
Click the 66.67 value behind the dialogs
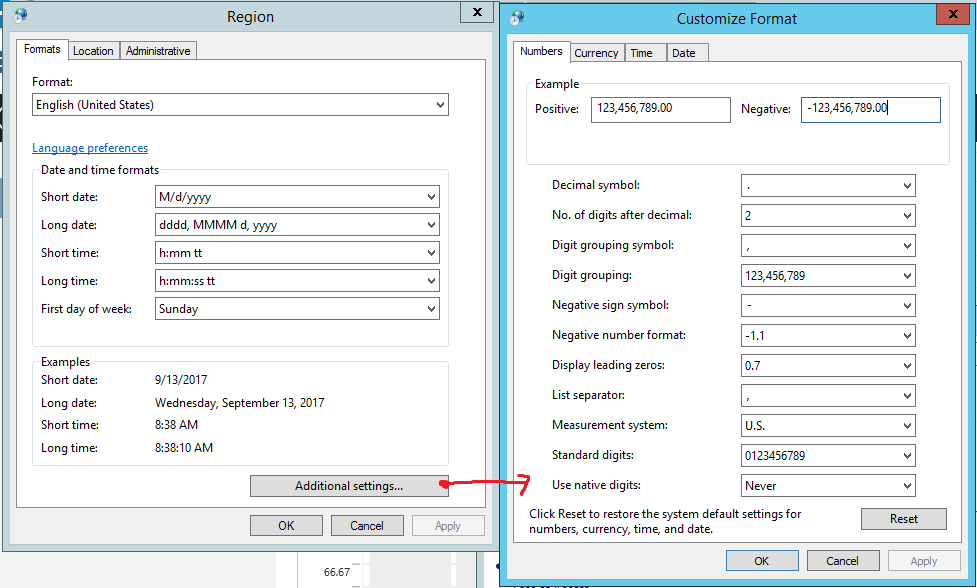336,572
